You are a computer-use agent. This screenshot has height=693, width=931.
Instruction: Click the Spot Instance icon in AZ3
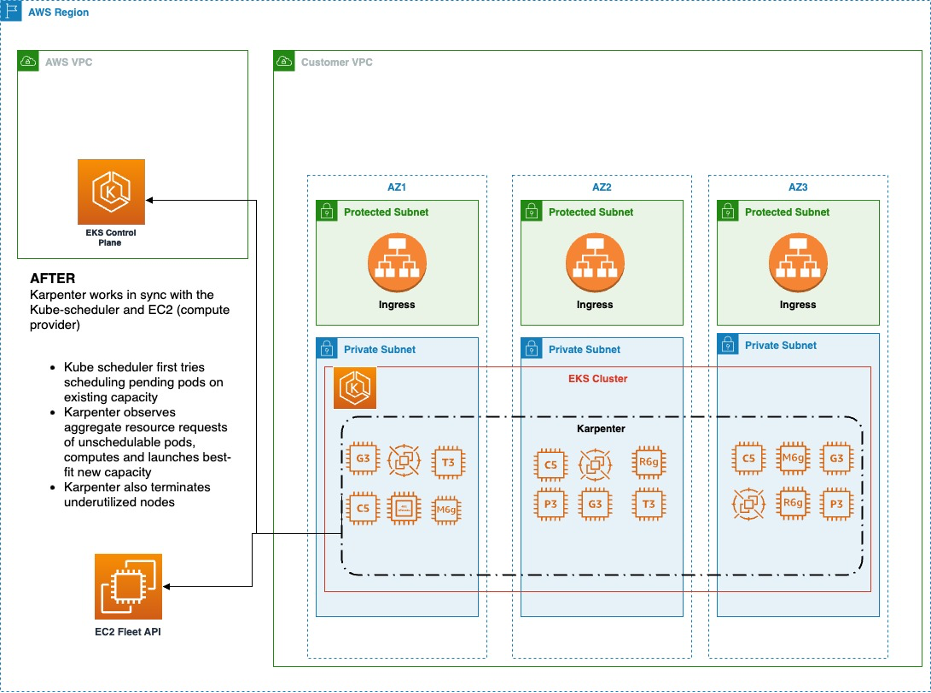coord(751,504)
